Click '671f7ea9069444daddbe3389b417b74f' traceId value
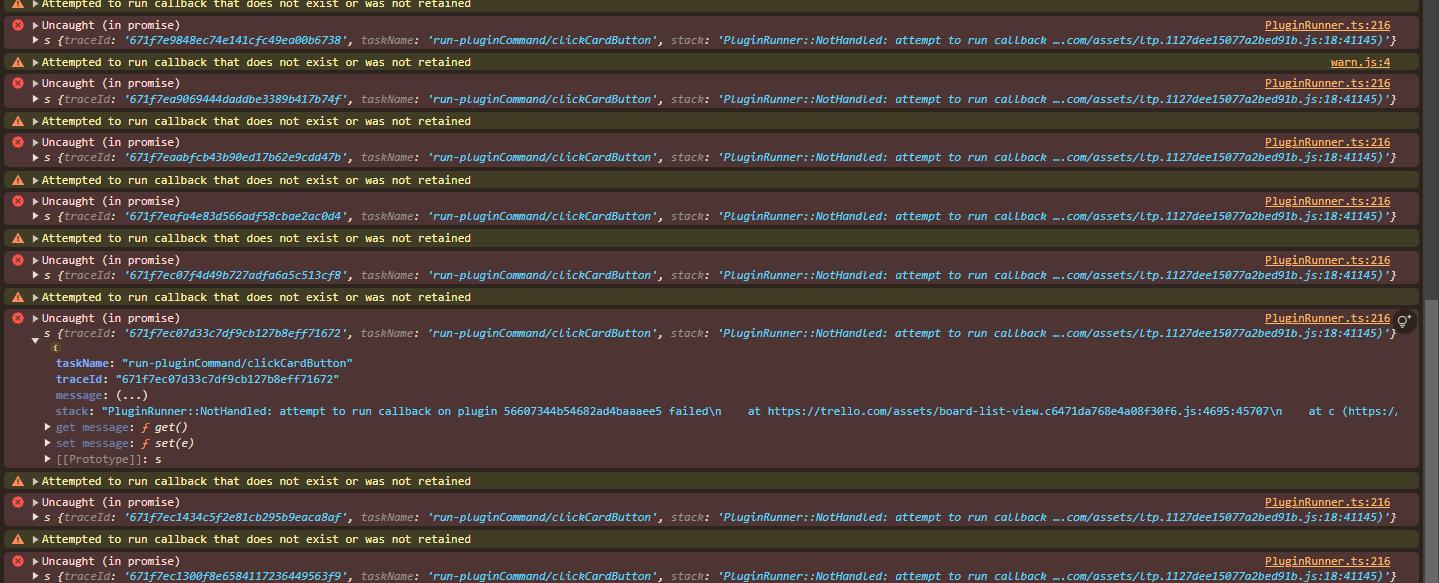 pyautogui.click(x=236, y=100)
